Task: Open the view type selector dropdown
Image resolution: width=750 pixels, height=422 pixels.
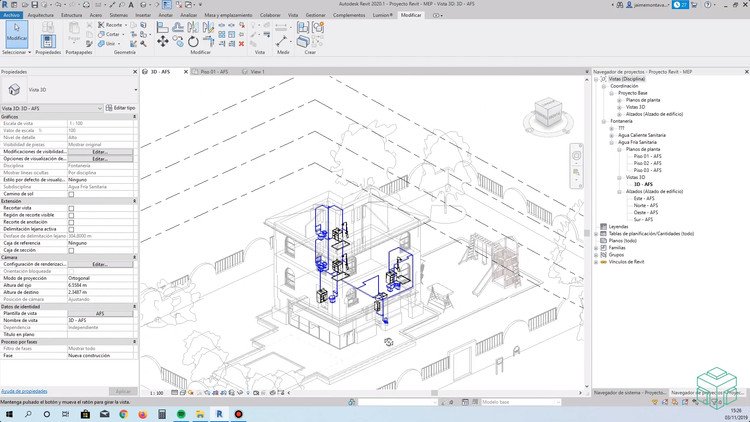Action: pyautogui.click(x=134, y=90)
